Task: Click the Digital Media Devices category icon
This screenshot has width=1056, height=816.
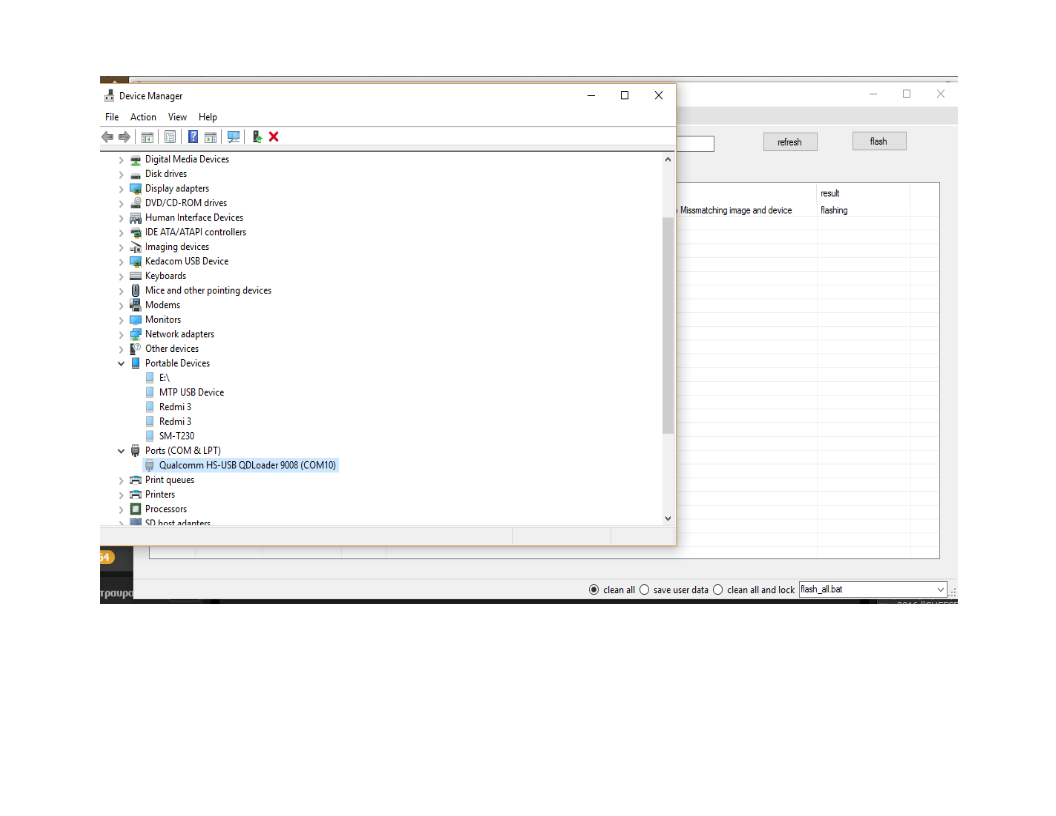Action: coord(135,160)
